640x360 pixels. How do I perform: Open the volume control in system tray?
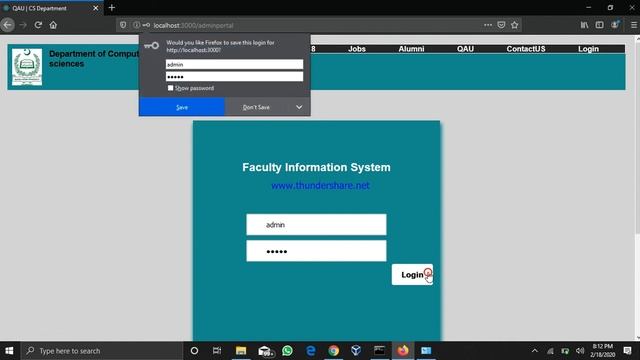click(580, 351)
